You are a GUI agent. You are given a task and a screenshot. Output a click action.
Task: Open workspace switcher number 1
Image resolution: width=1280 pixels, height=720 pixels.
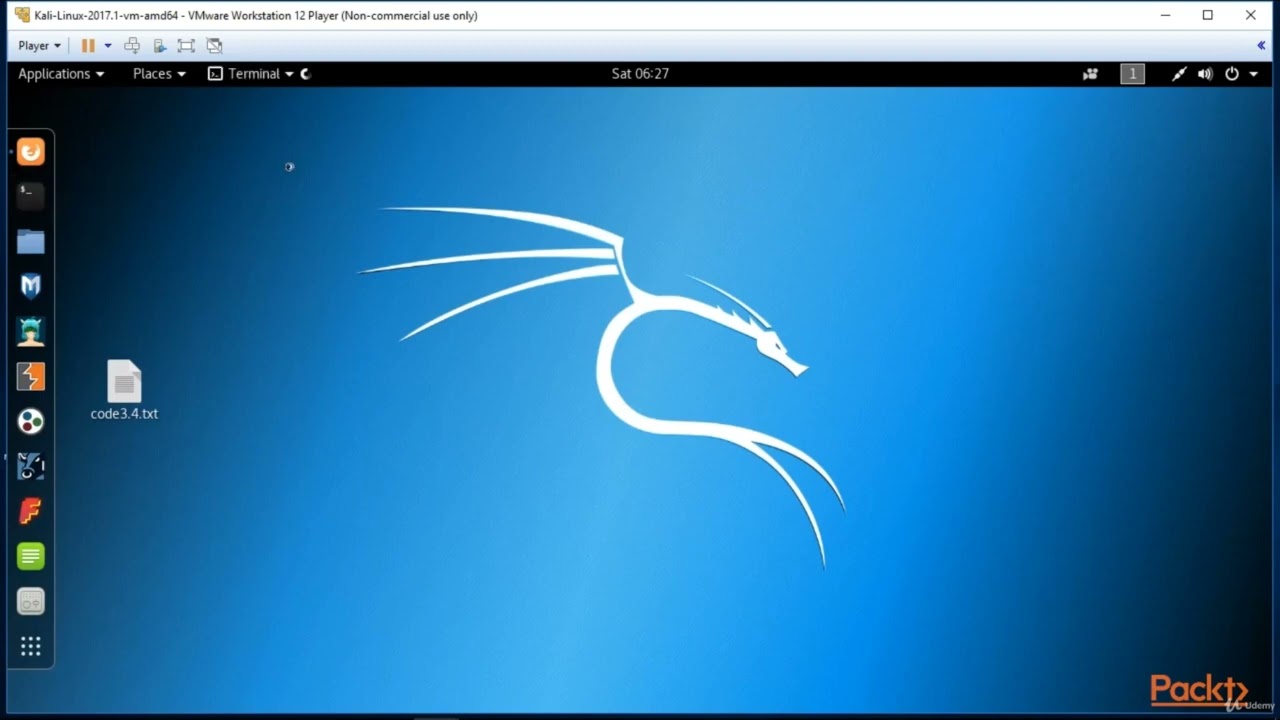click(1132, 74)
